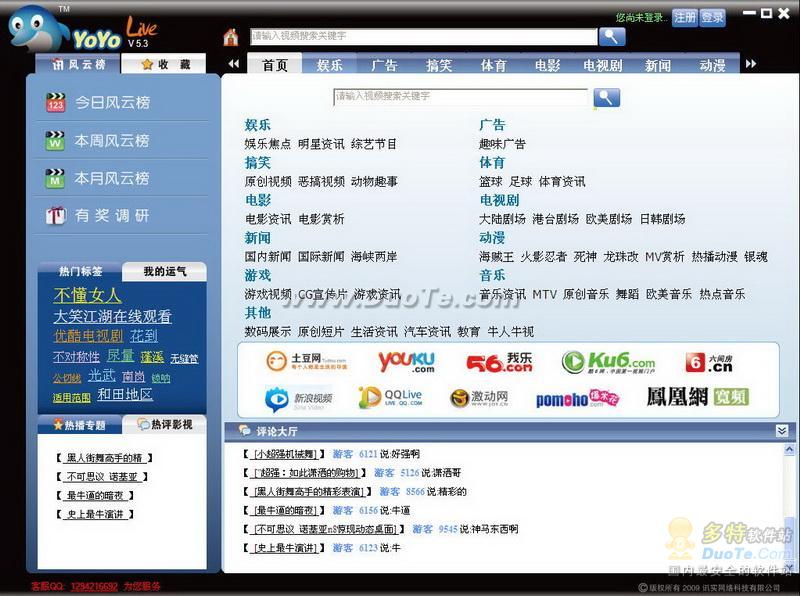This screenshot has height=596, width=800.
Task: Select the 搞笑 tab
Action: [439, 65]
